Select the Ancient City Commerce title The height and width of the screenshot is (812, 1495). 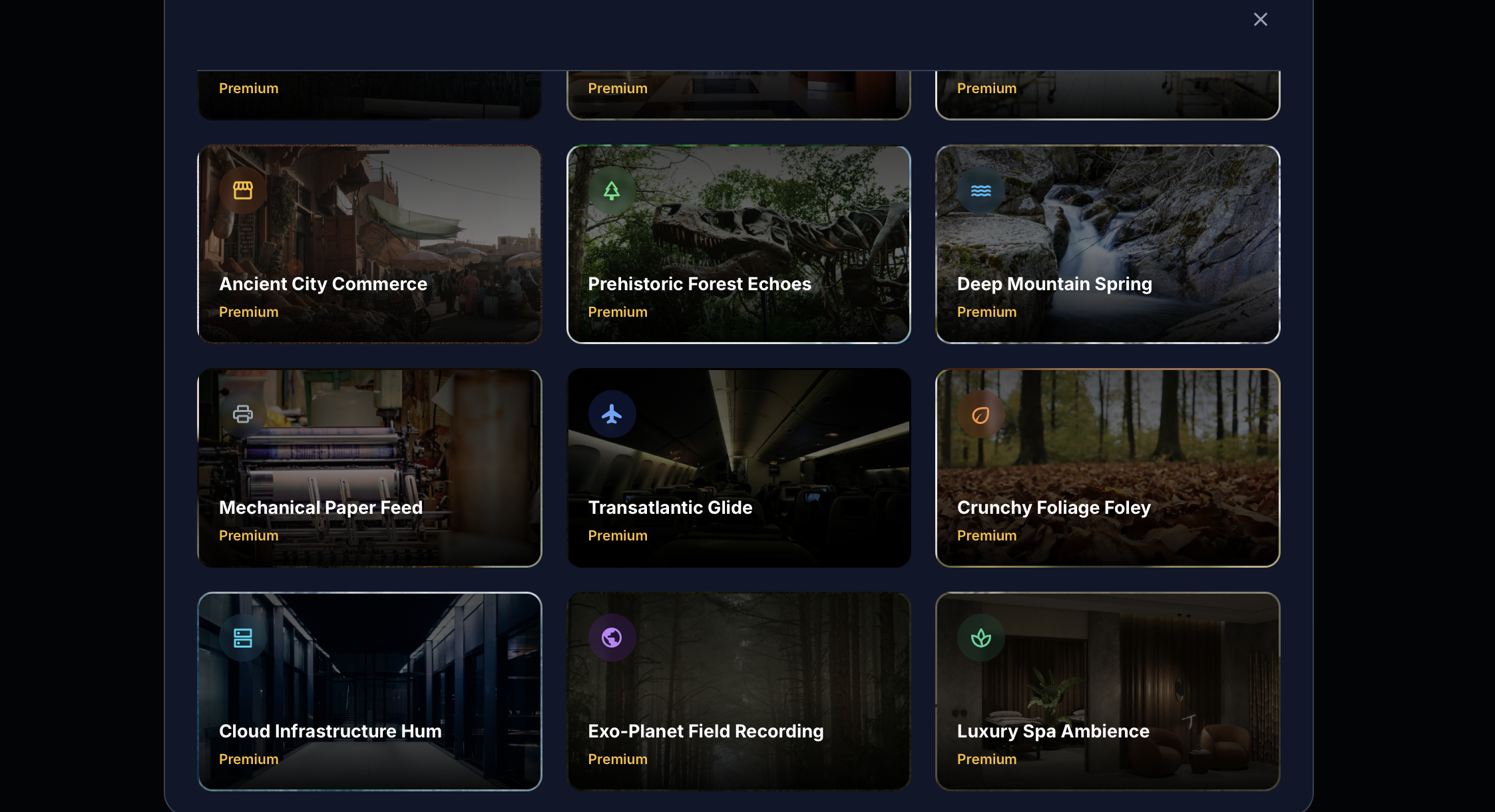[323, 284]
